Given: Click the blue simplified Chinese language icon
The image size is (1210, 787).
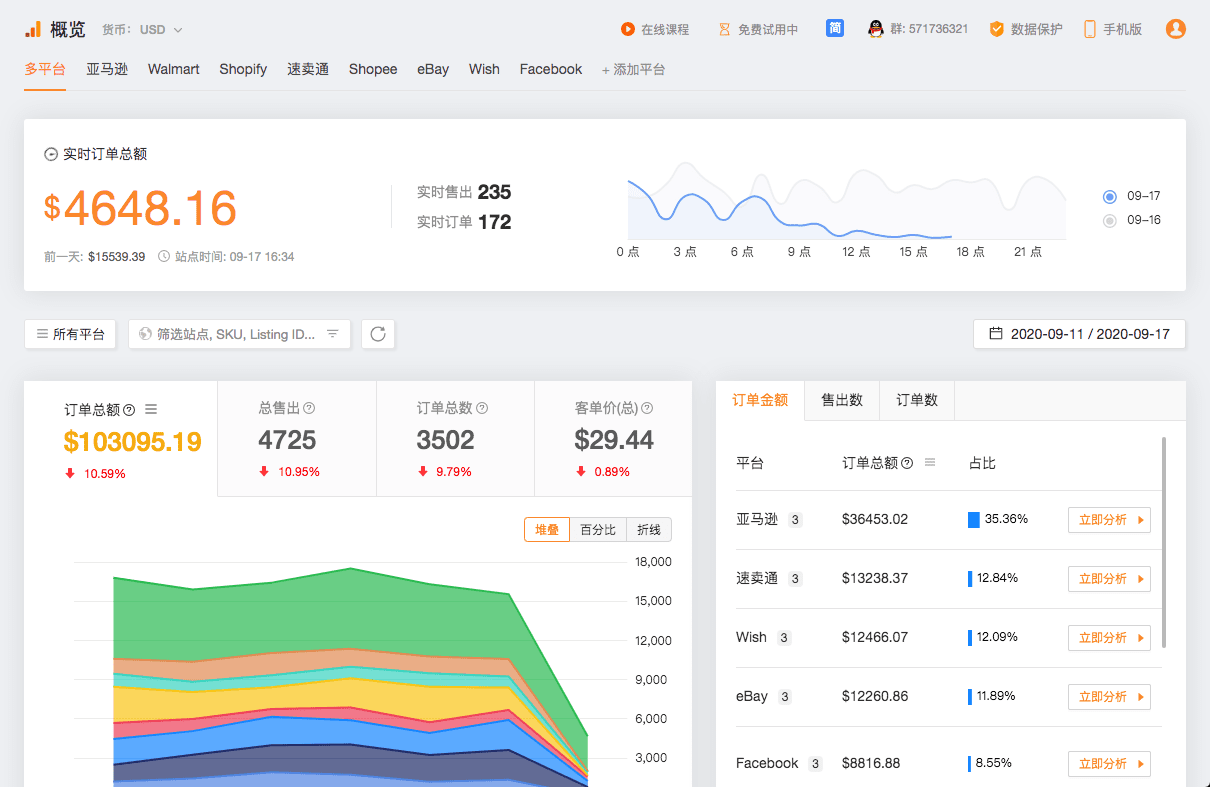Looking at the screenshot, I should point(835,28).
